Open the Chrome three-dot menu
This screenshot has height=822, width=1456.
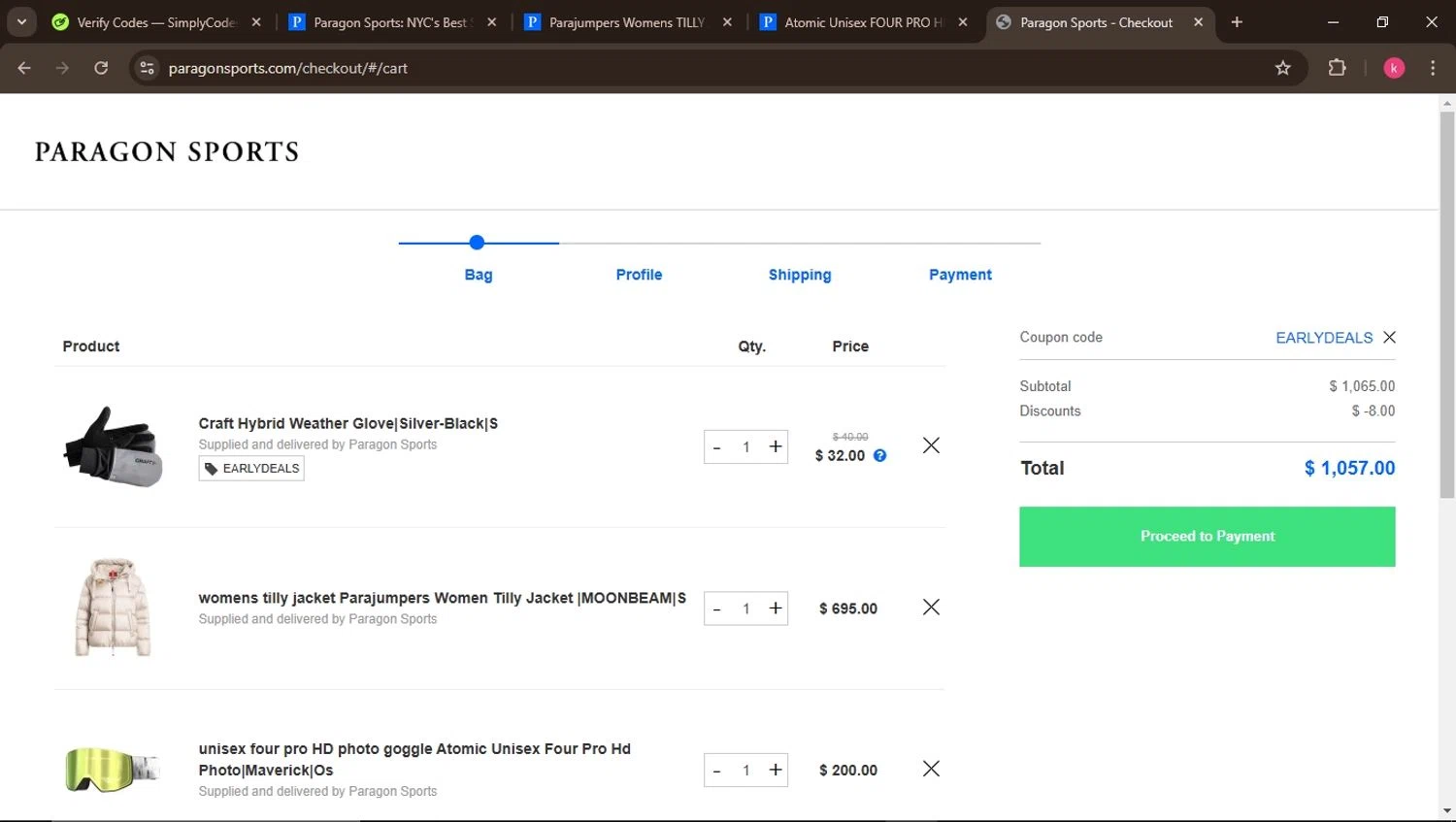tap(1432, 68)
